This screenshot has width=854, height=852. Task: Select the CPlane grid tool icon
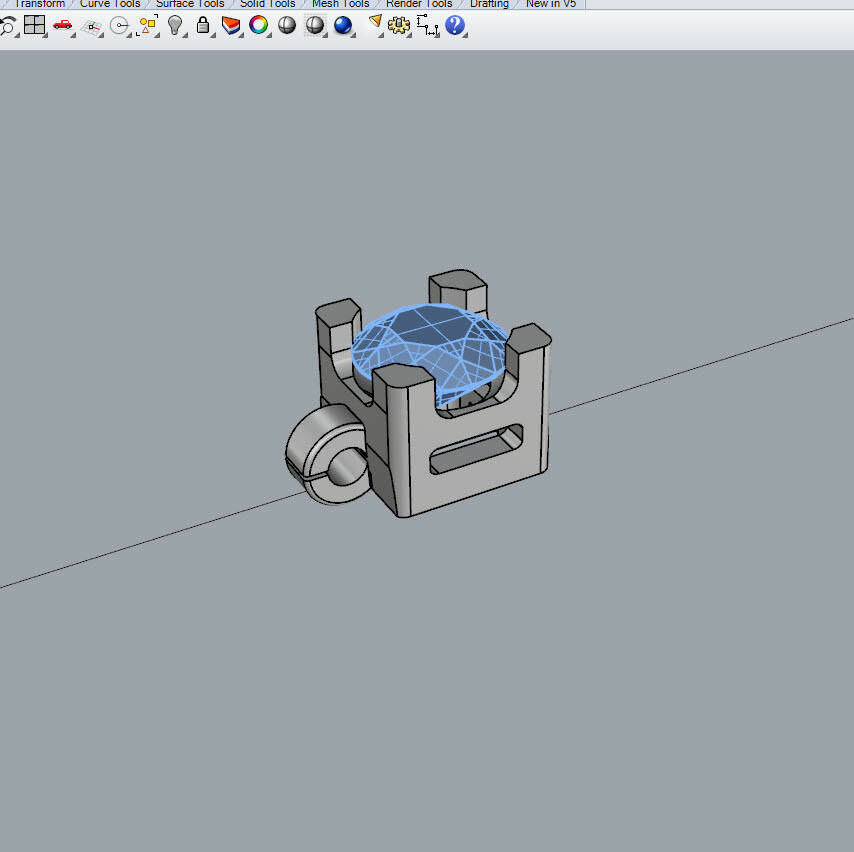(x=91, y=25)
